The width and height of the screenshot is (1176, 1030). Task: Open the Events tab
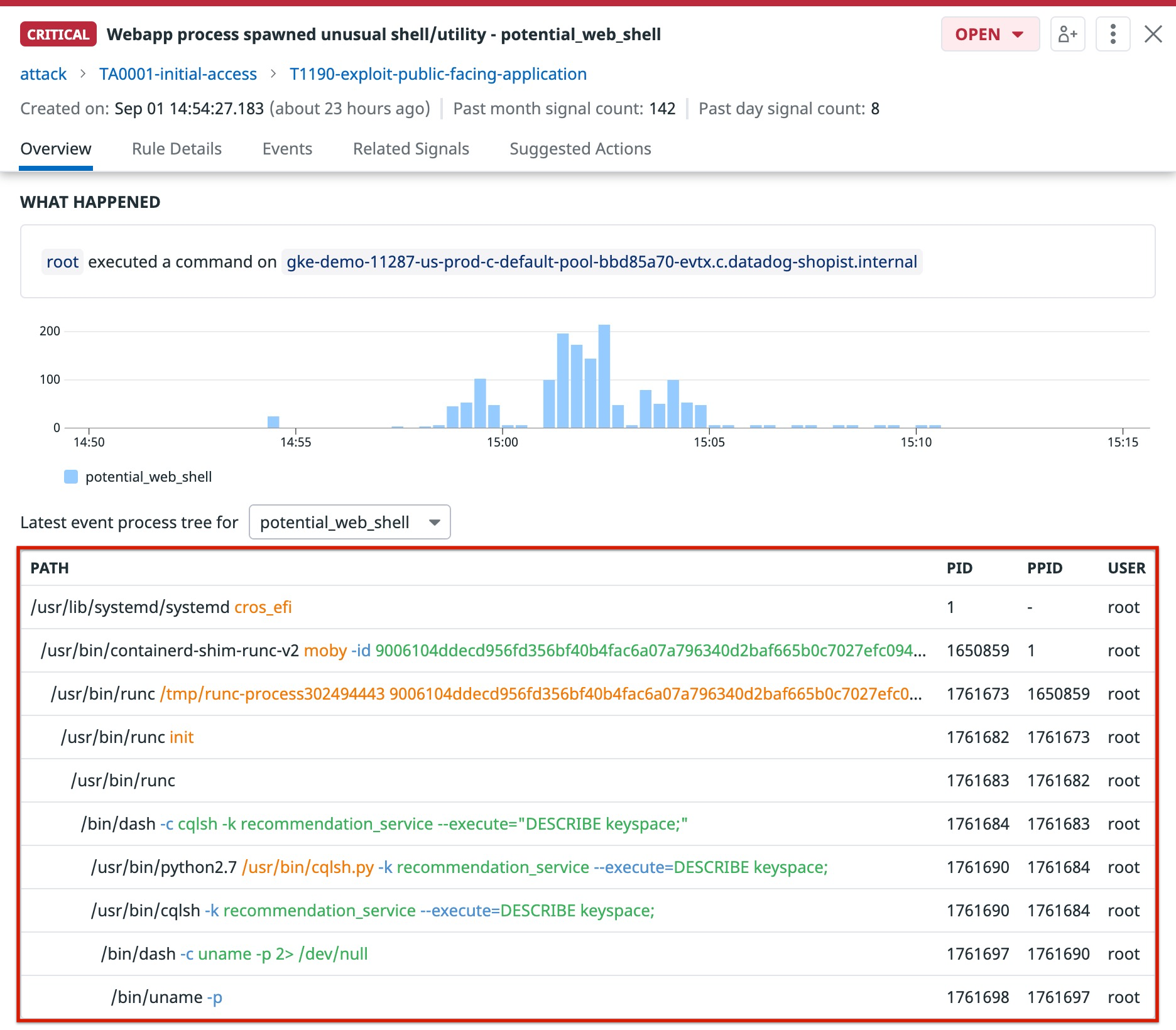click(x=287, y=149)
